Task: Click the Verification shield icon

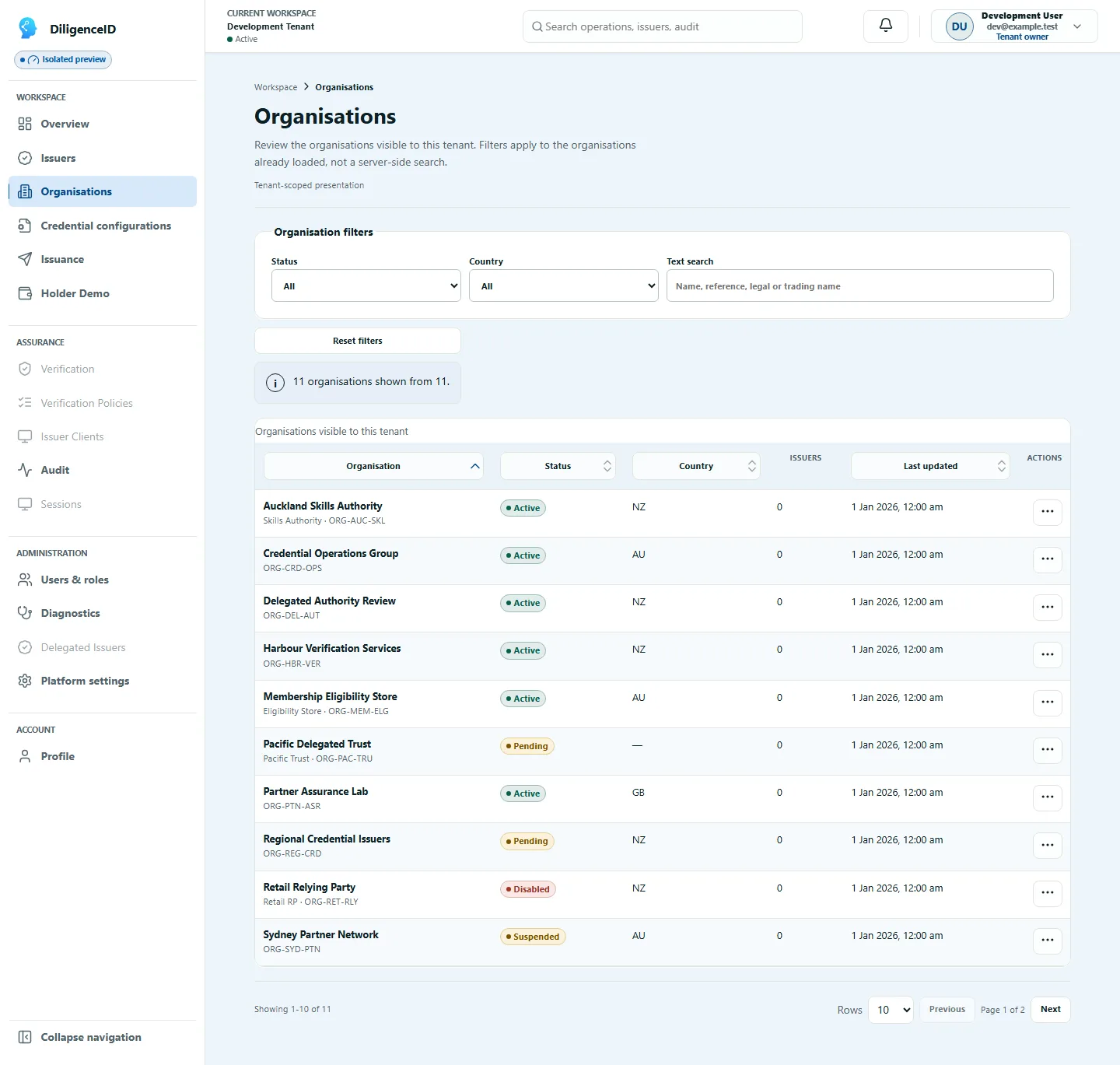Action: pos(25,369)
